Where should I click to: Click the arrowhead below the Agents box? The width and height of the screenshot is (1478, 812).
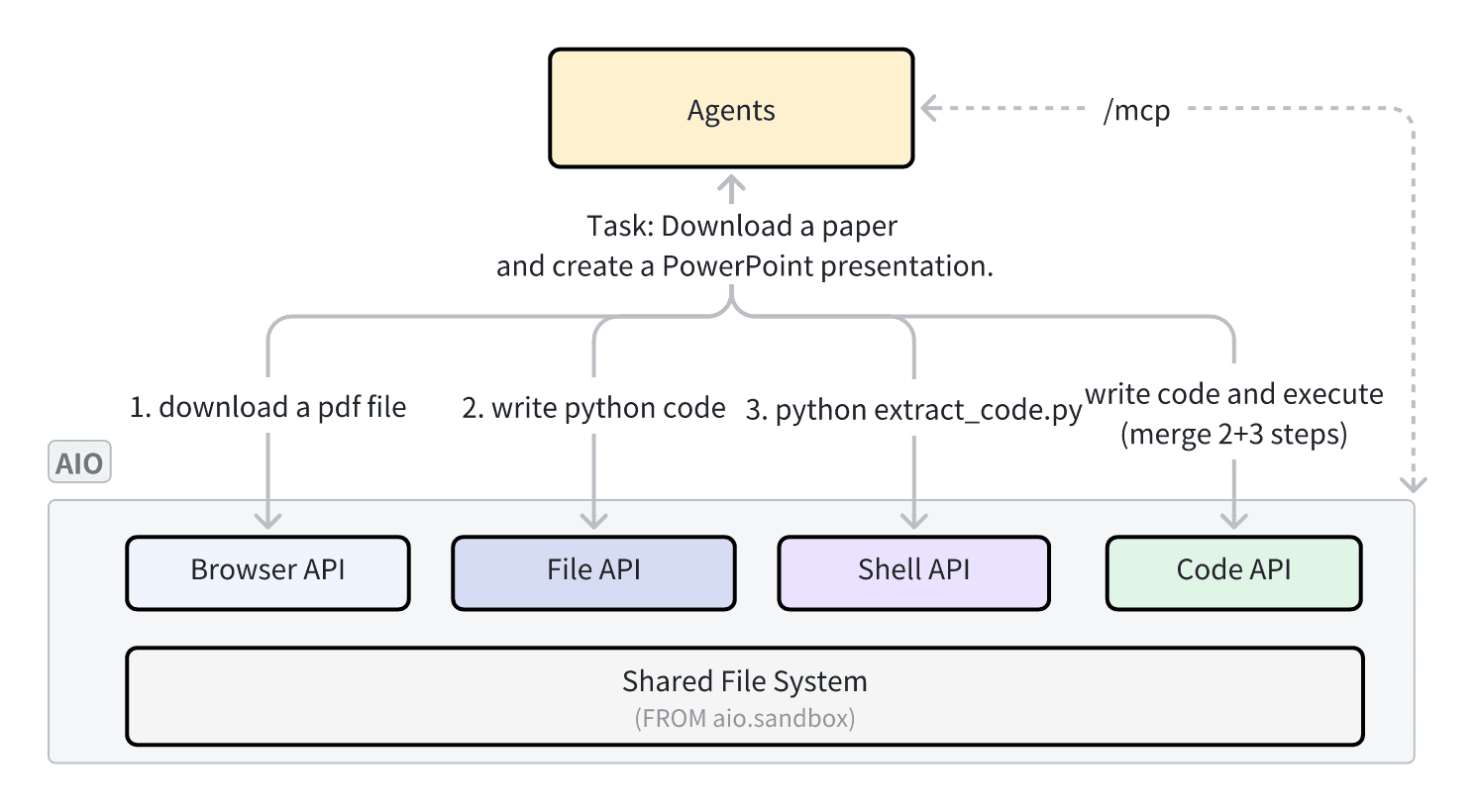[731, 184]
